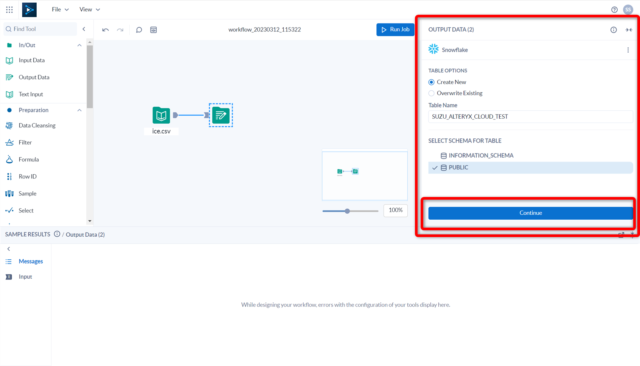Select the ice.csv input node
Screen dimensions: 640x366
click(x=161, y=115)
